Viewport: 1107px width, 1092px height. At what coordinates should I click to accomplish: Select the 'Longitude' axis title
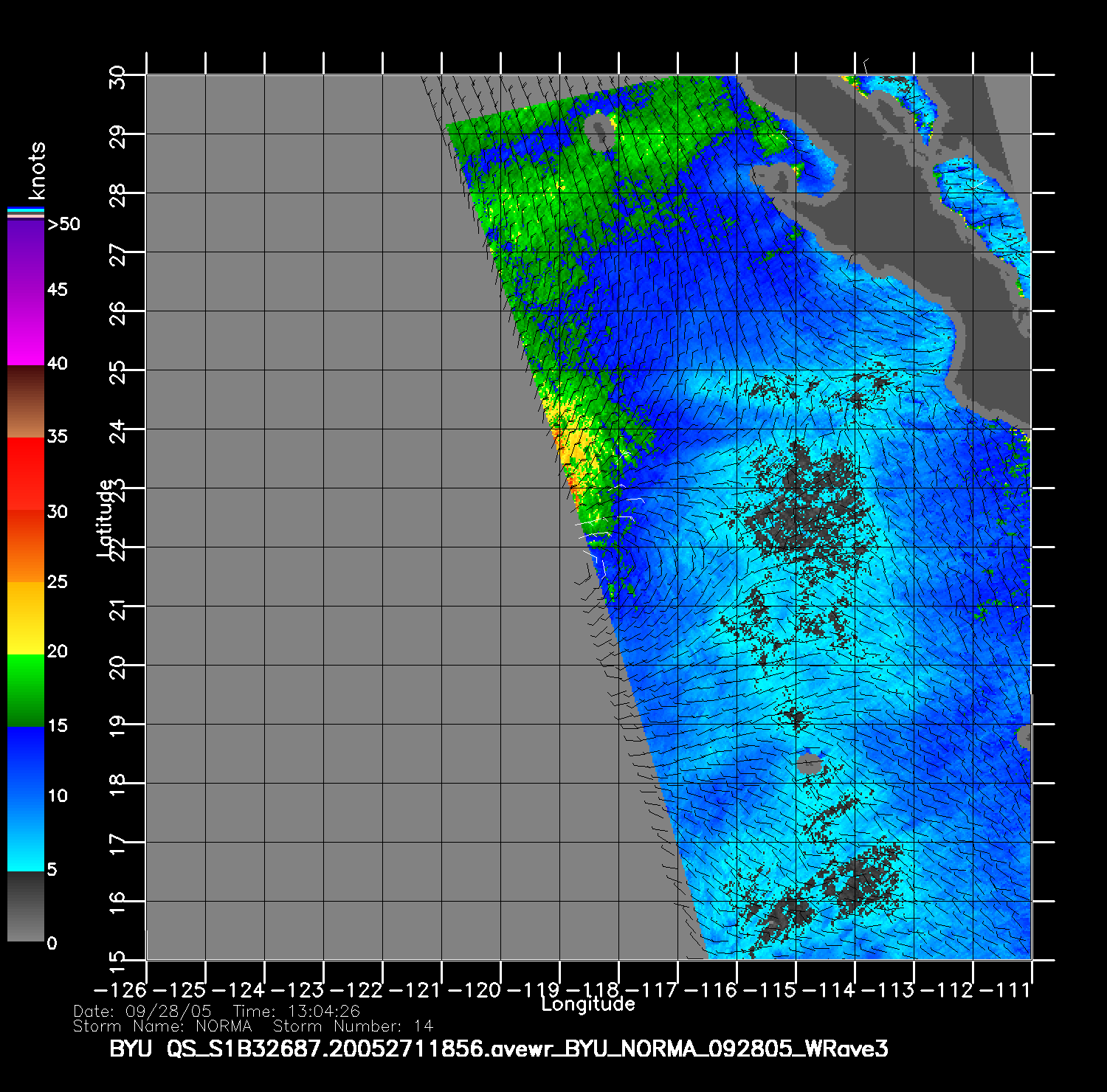pyautogui.click(x=587, y=1004)
